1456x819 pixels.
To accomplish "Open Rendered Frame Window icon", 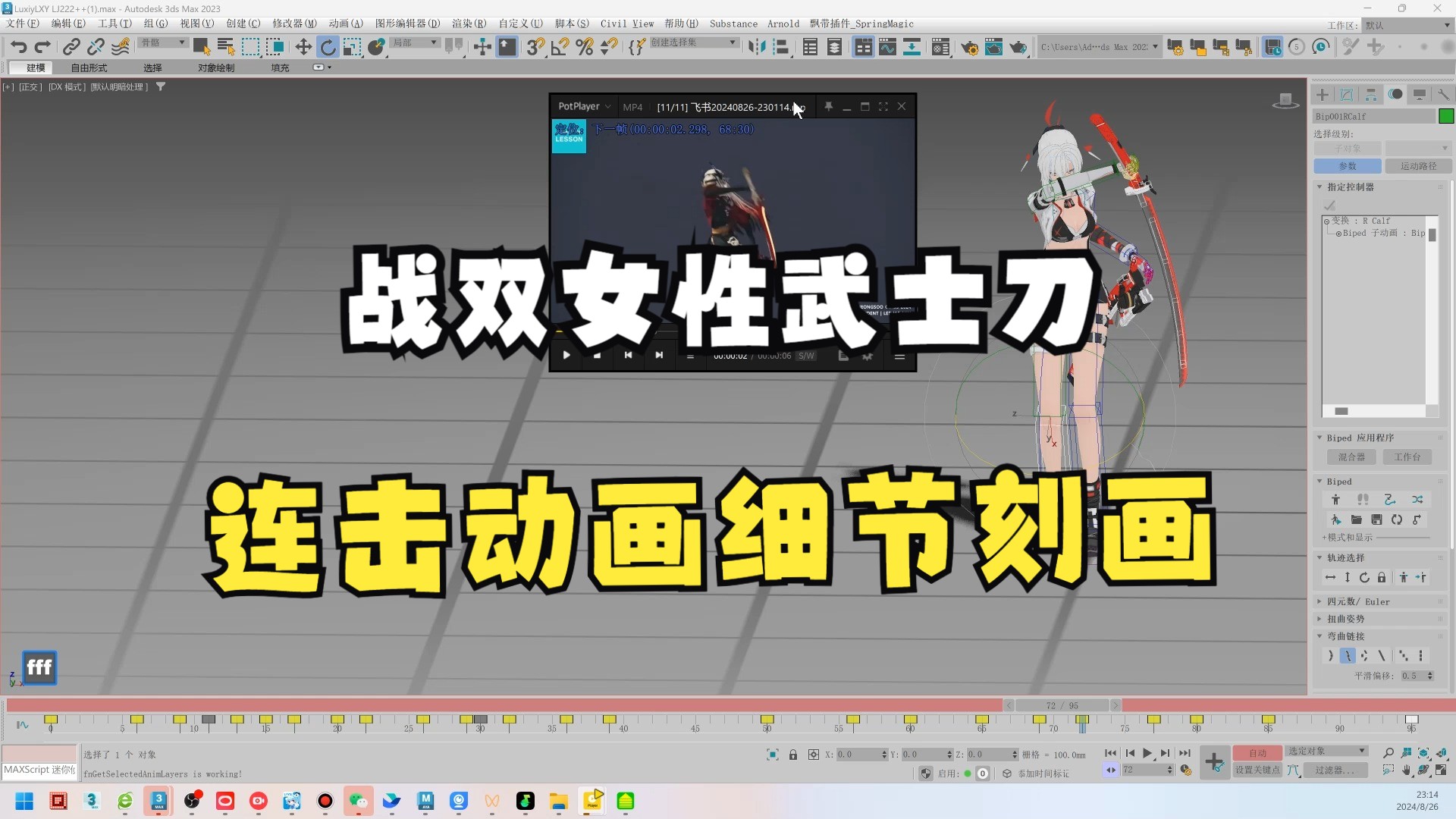I will click(993, 47).
